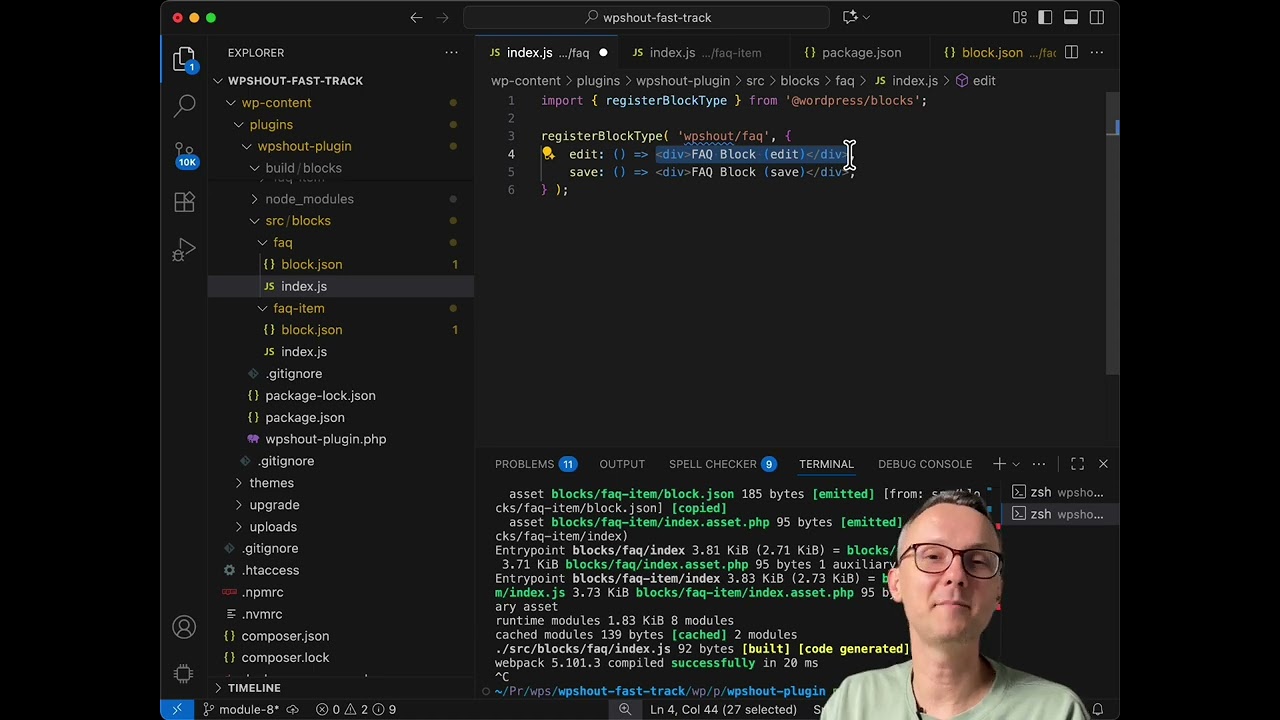Image resolution: width=1280 pixels, height=720 pixels.
Task: Click the Ln 4, Col 44 cursor position
Action: pyautogui.click(x=723, y=709)
